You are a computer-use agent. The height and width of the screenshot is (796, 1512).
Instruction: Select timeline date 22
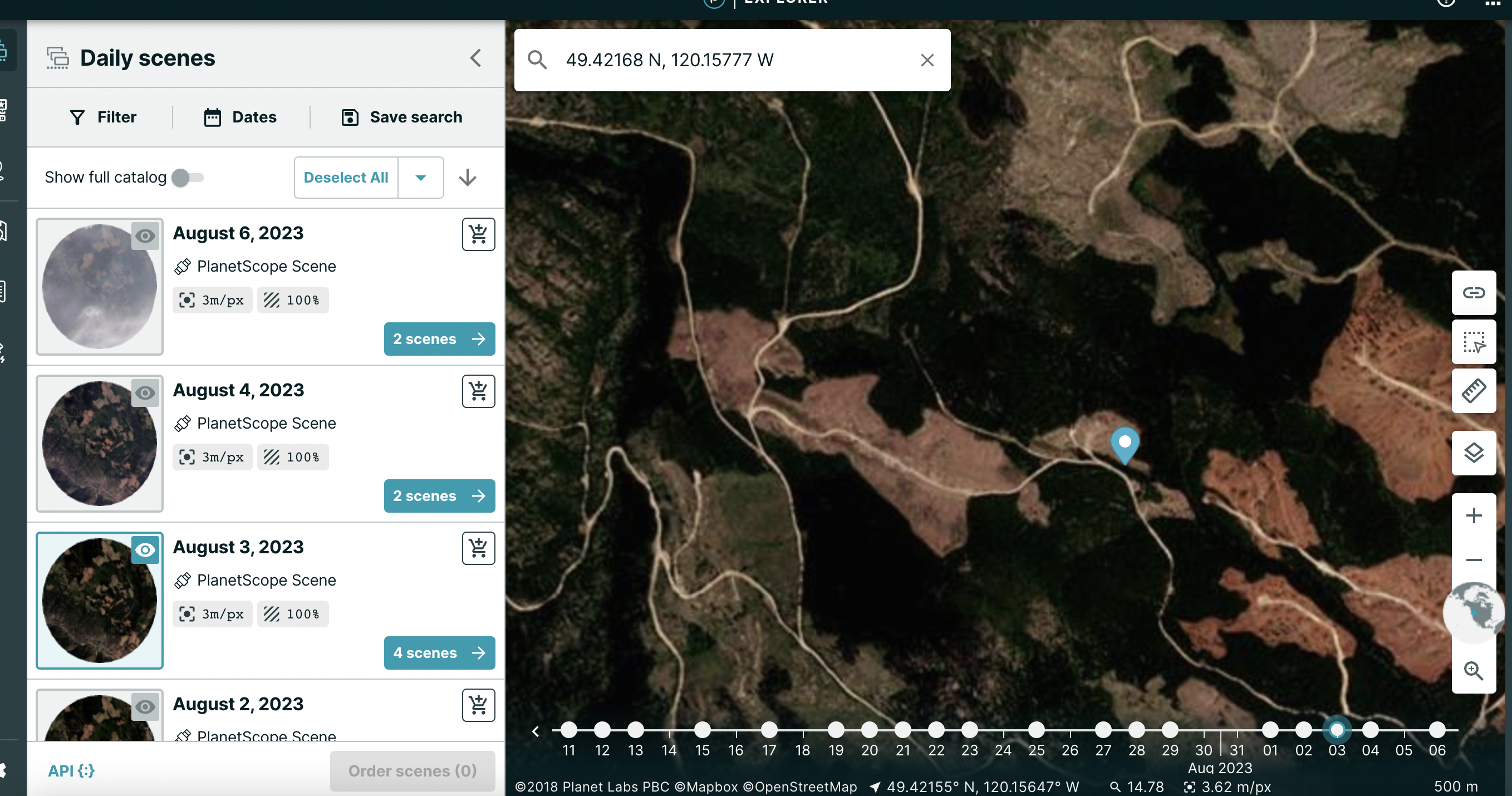pyautogui.click(x=936, y=730)
